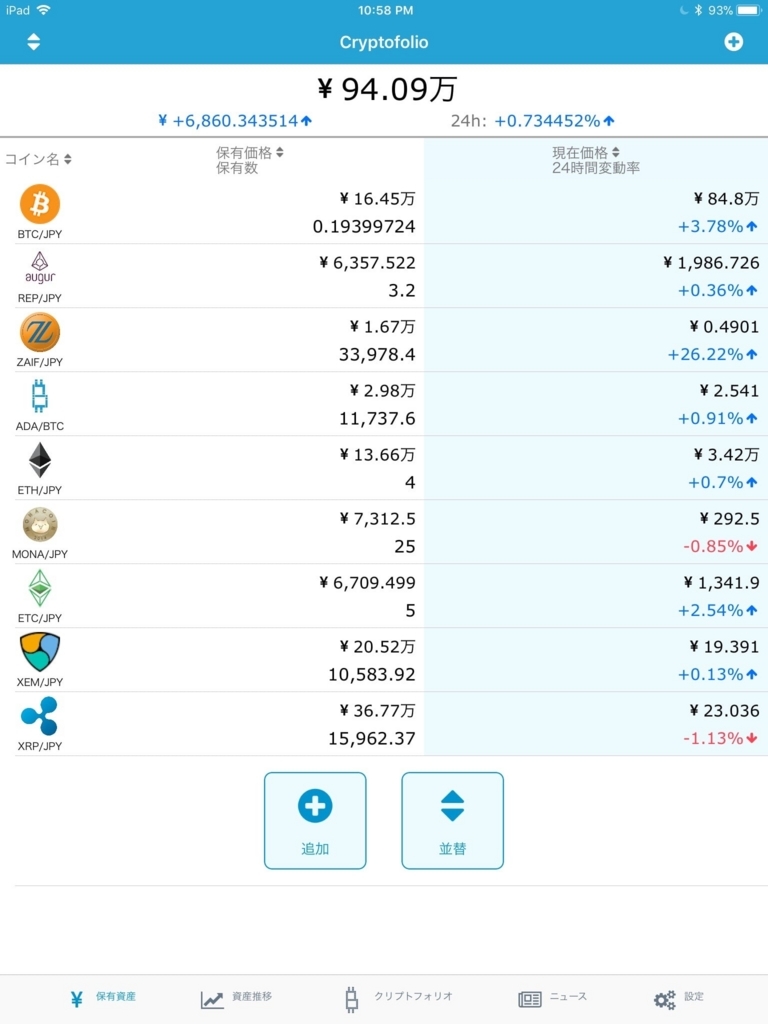Viewport: 768px width, 1024px height.
Task: Click the 追加 add button
Action: [315, 821]
